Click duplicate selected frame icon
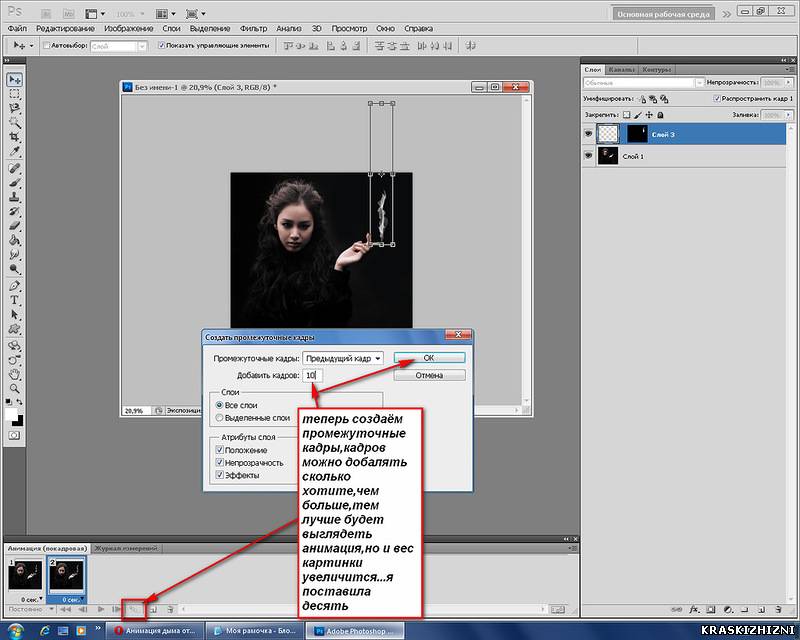Image resolution: width=800 pixels, height=640 pixels. pos(153,609)
